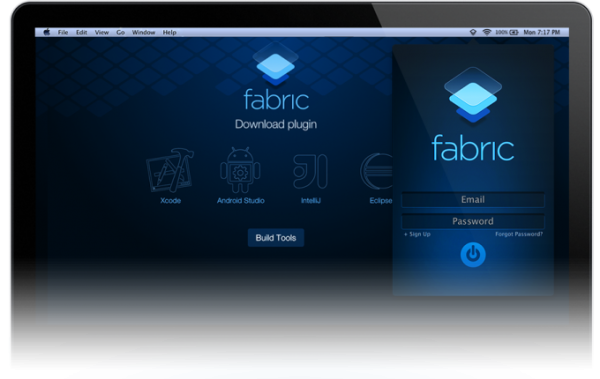This screenshot has width=600, height=379.
Task: Select the Eclipse plugin icon
Action: point(377,171)
